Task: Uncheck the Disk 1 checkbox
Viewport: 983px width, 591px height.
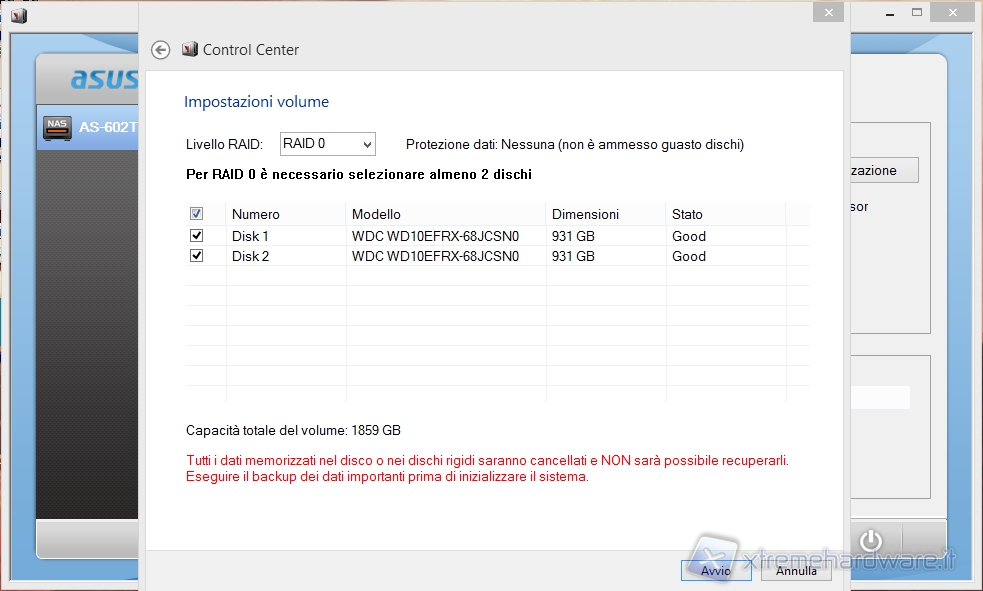Action: coord(196,236)
